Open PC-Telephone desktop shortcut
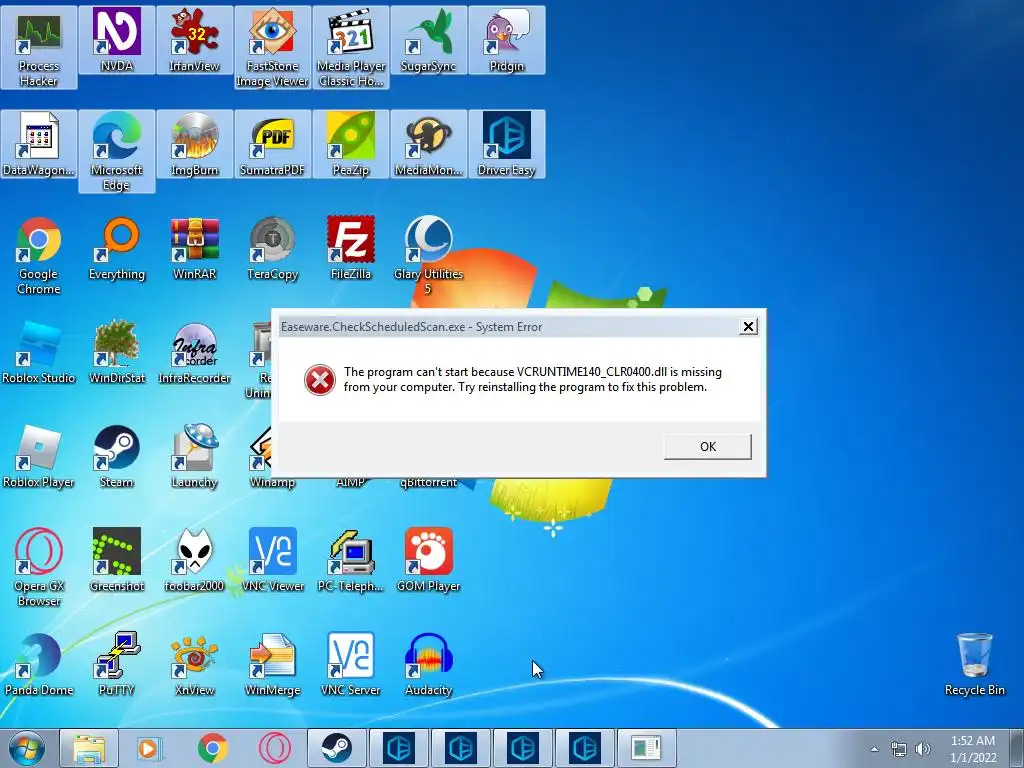 pos(351,560)
